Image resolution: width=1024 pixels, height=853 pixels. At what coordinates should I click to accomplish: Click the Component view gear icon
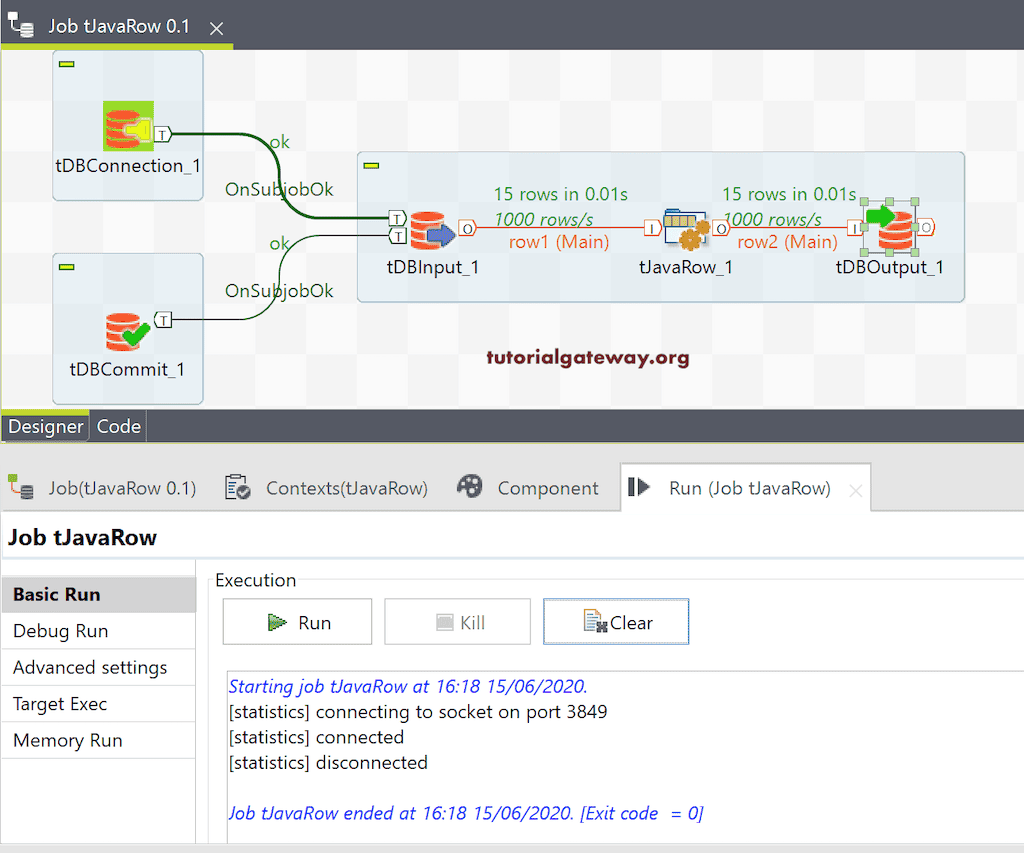469,487
